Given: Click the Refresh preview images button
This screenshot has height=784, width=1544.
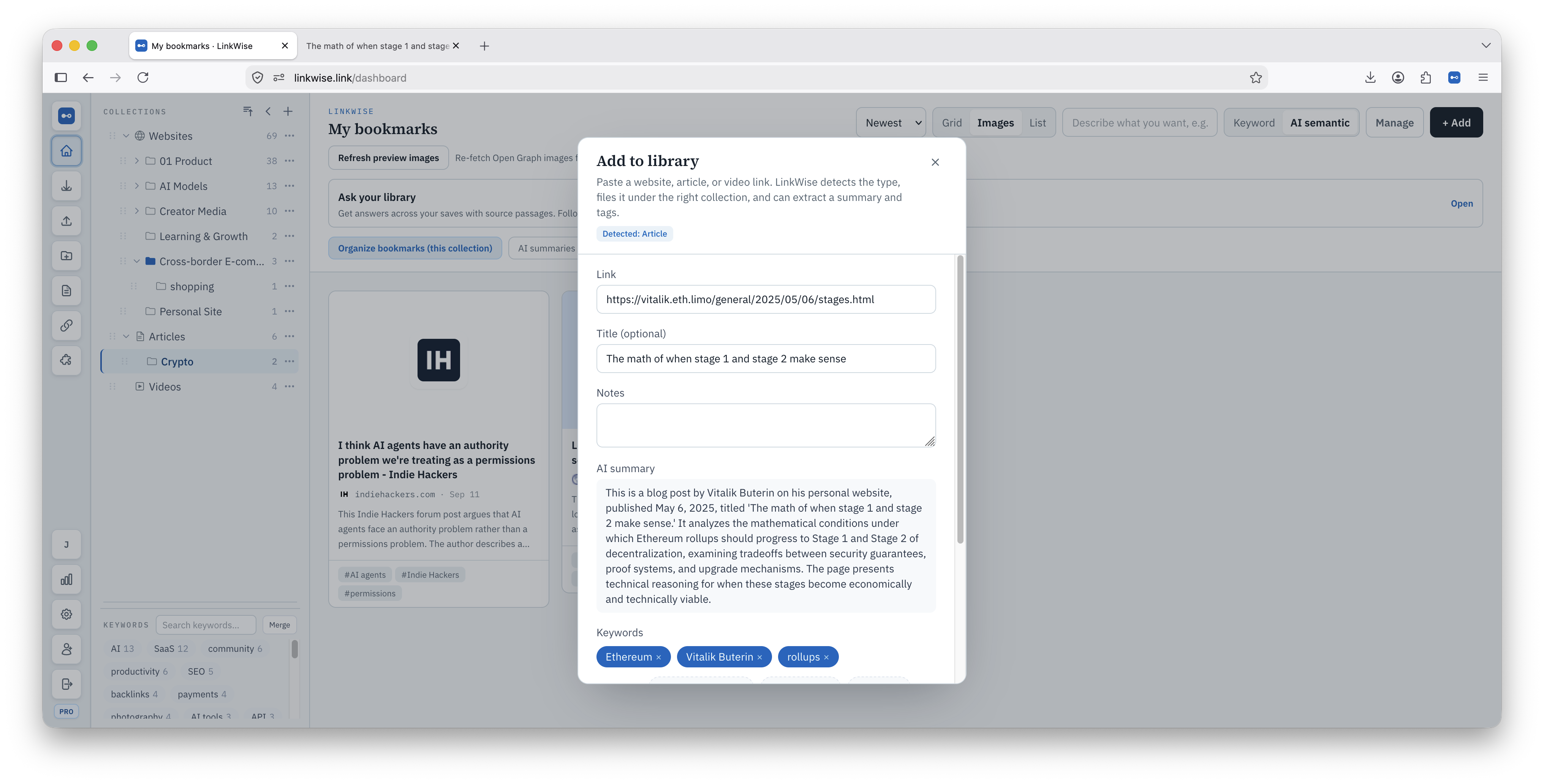Looking at the screenshot, I should coord(388,158).
